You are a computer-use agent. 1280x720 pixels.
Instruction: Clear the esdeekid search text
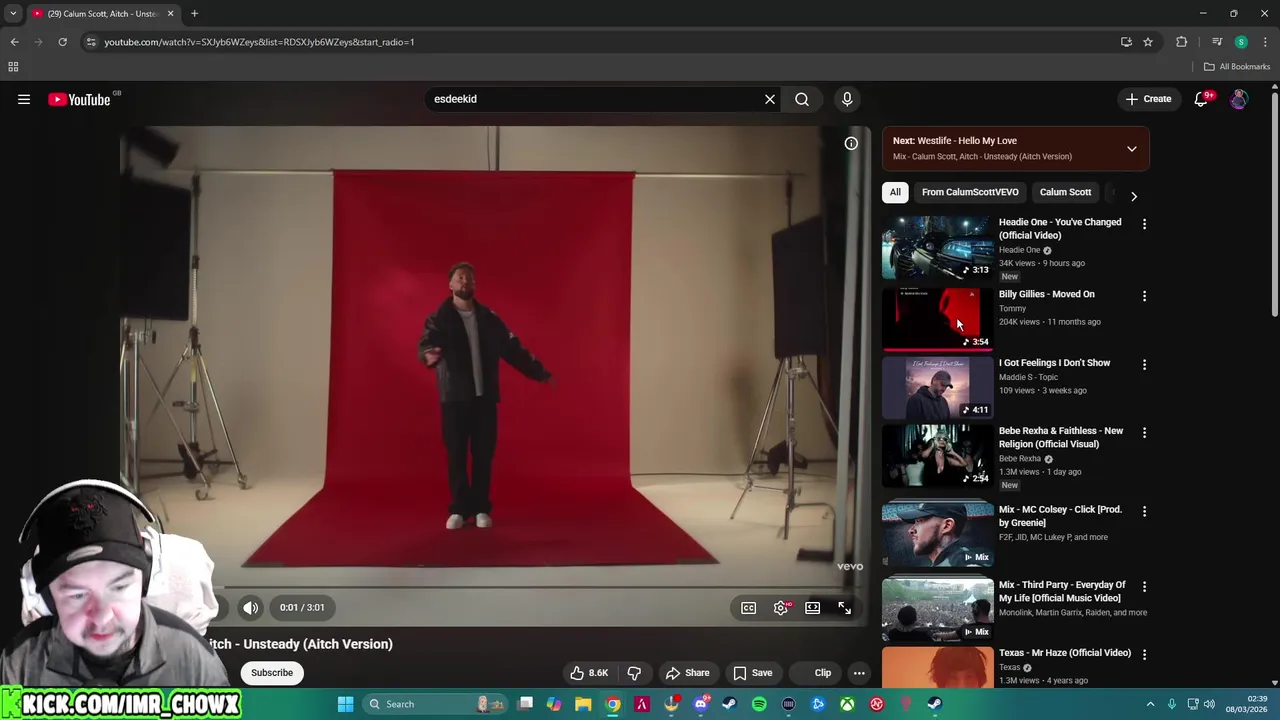click(x=770, y=99)
